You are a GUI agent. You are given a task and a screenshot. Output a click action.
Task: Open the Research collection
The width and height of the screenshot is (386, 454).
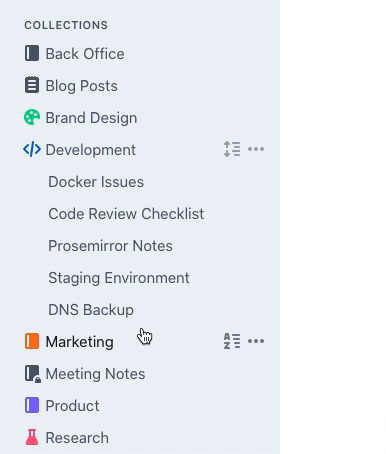[x=77, y=438]
